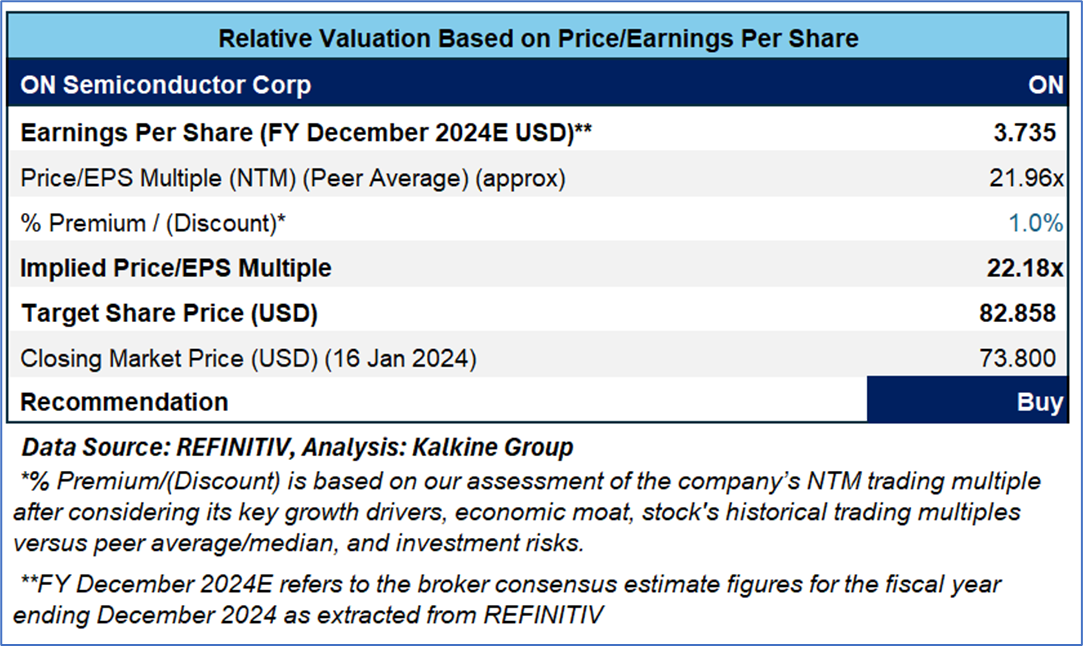
Task: Click the ON ticker symbol cell
Action: click(1045, 85)
